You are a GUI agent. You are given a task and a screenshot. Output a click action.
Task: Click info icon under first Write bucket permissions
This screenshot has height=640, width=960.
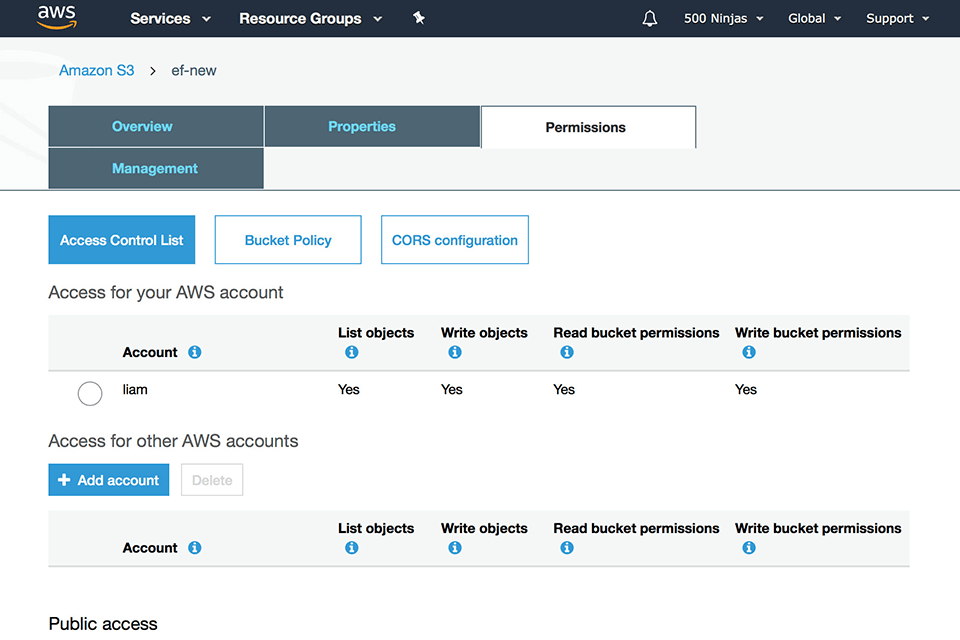click(x=749, y=352)
